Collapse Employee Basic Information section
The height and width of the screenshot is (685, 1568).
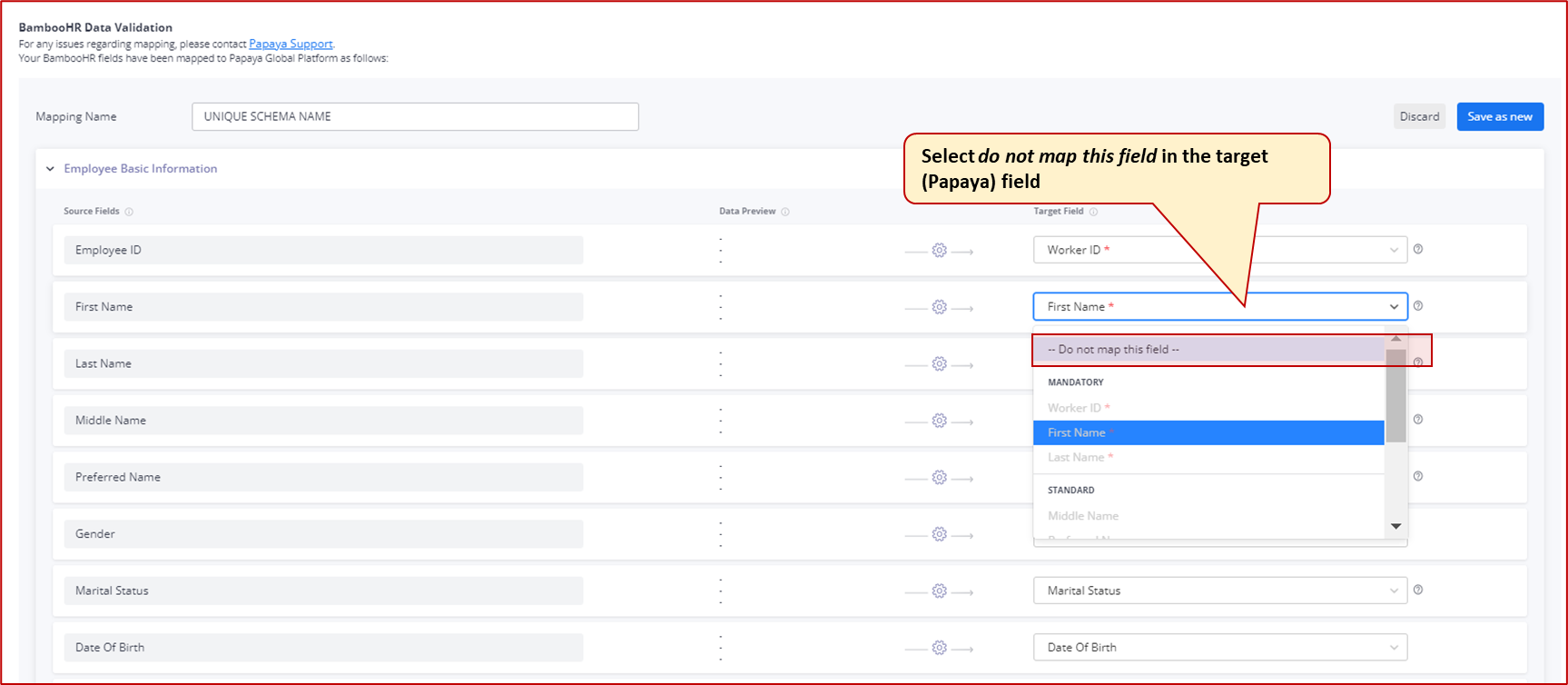click(50, 169)
